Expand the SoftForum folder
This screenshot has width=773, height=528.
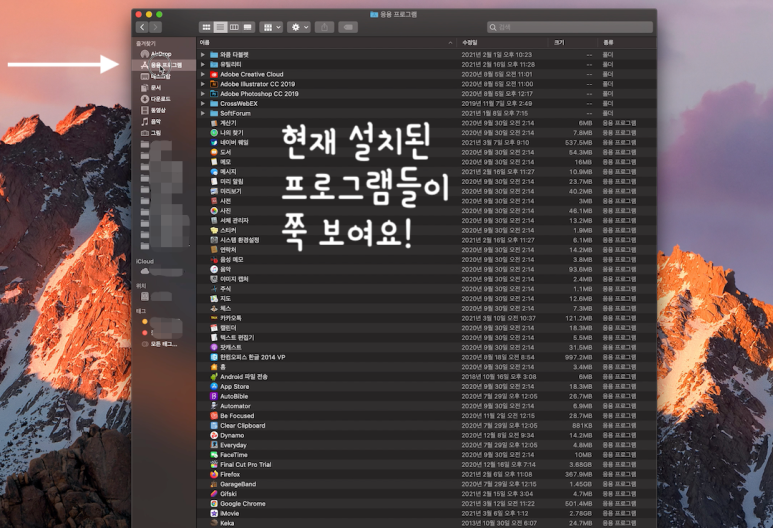[203, 113]
